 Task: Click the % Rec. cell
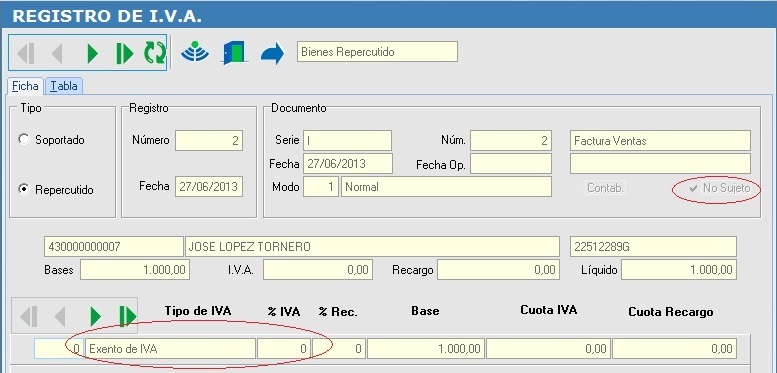tap(339, 349)
